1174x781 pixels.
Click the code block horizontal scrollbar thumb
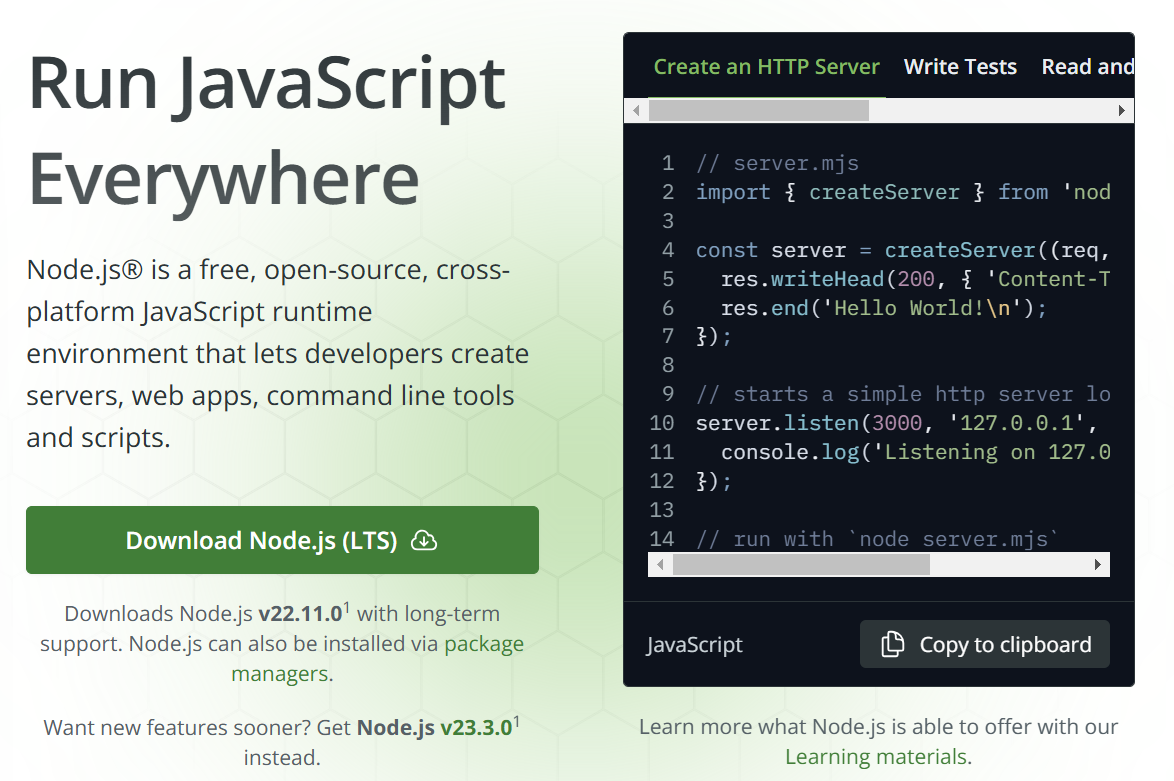tap(801, 565)
